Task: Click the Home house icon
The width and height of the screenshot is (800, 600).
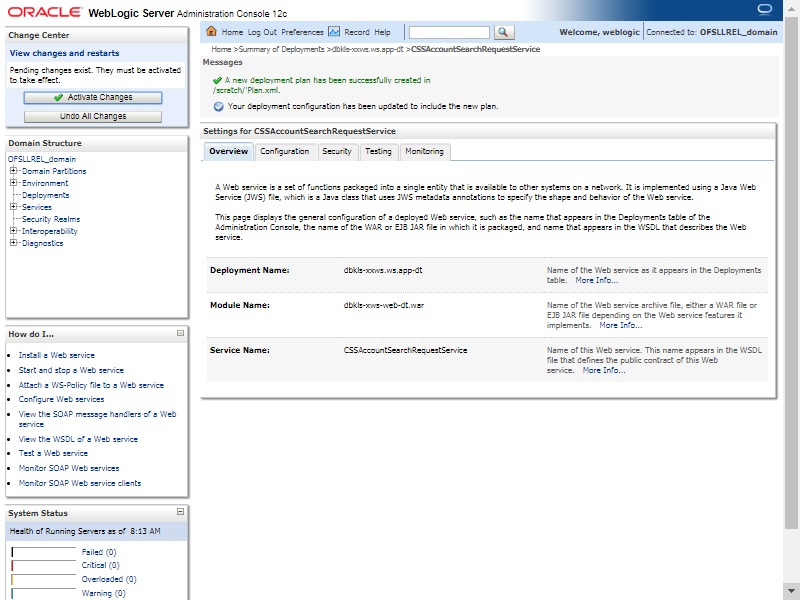Action: pos(211,32)
